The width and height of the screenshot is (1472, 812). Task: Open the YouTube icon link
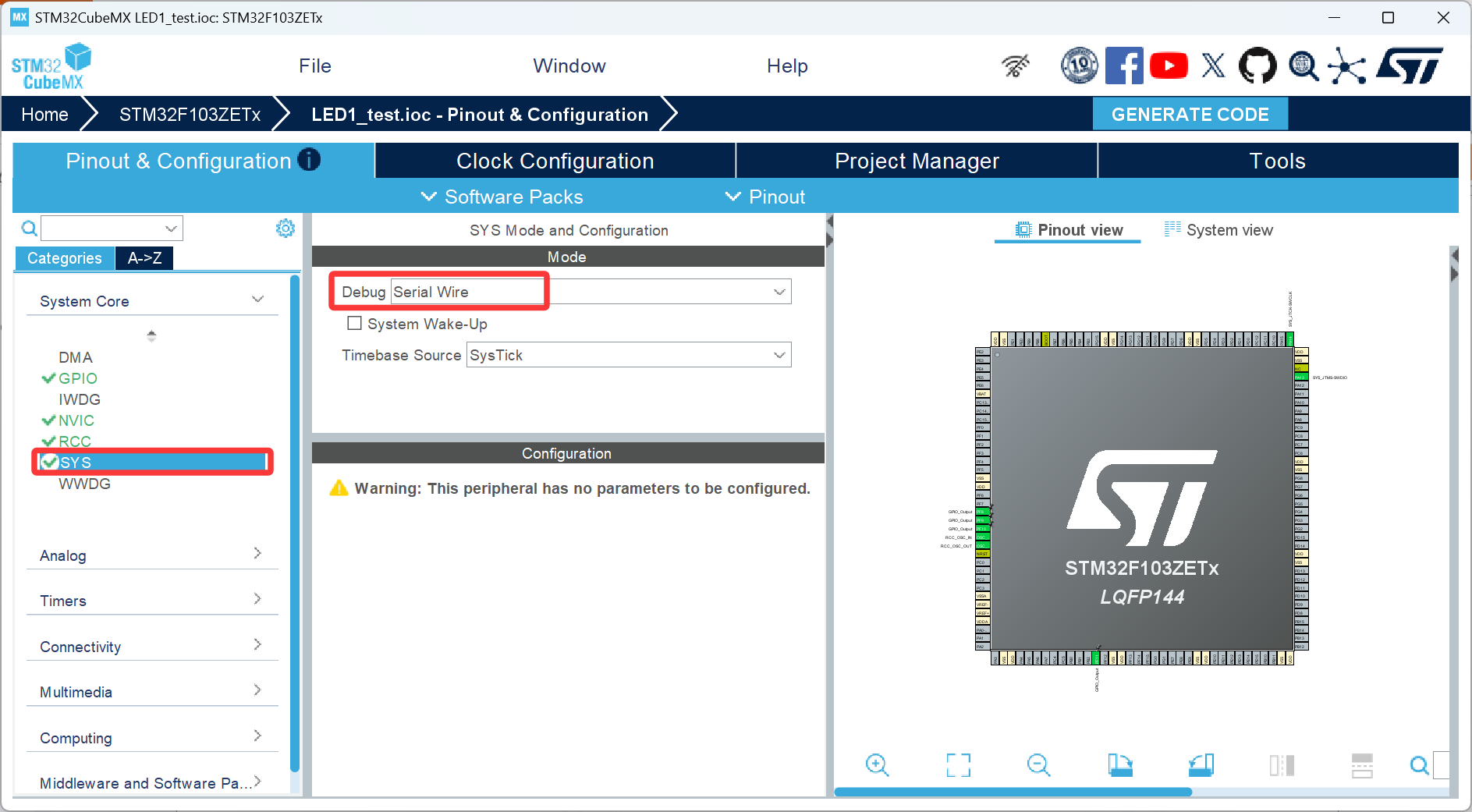click(1169, 66)
